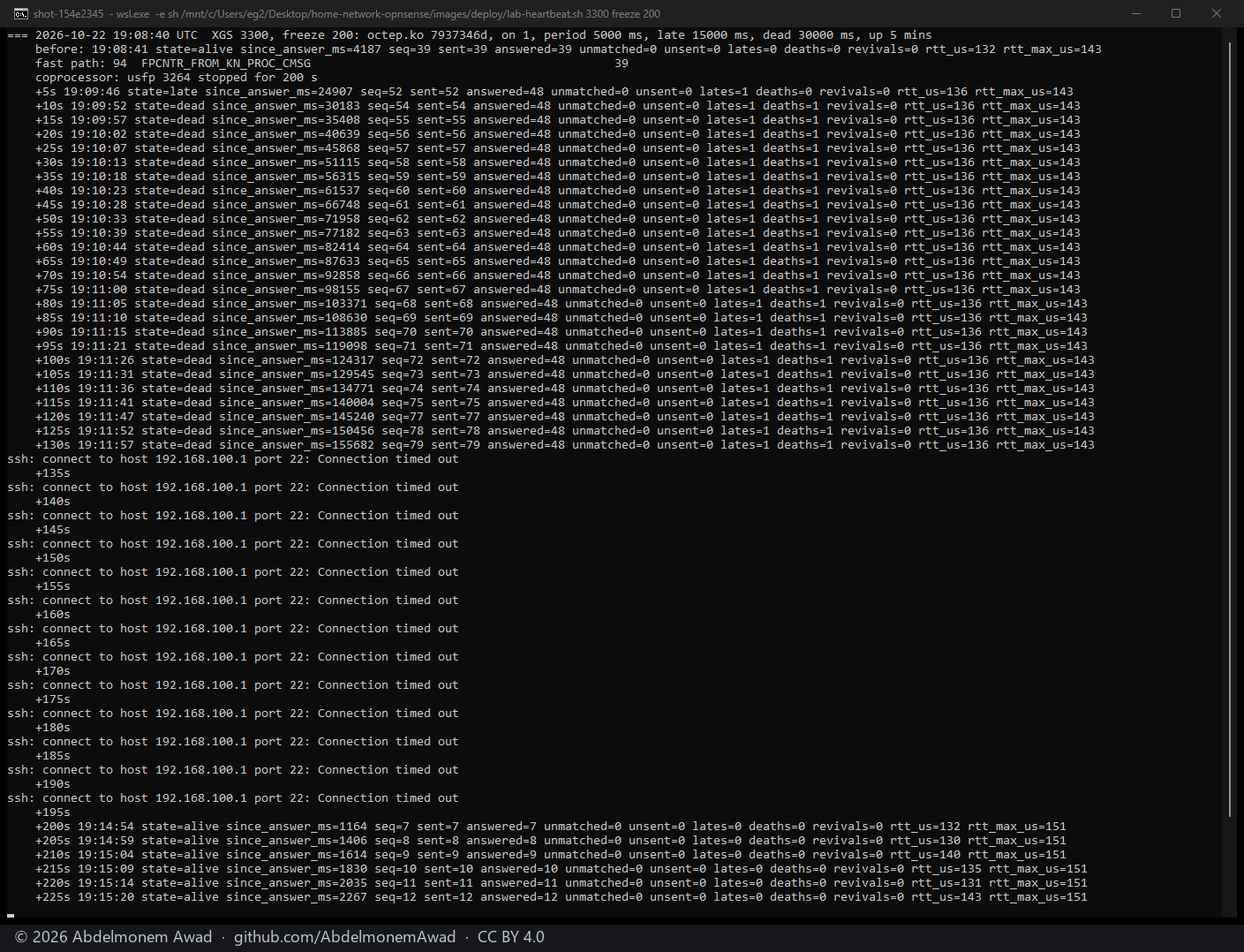Click the '+75s 19:11:00' log line
The width and height of the screenshot is (1244, 952).
[x=558, y=290]
